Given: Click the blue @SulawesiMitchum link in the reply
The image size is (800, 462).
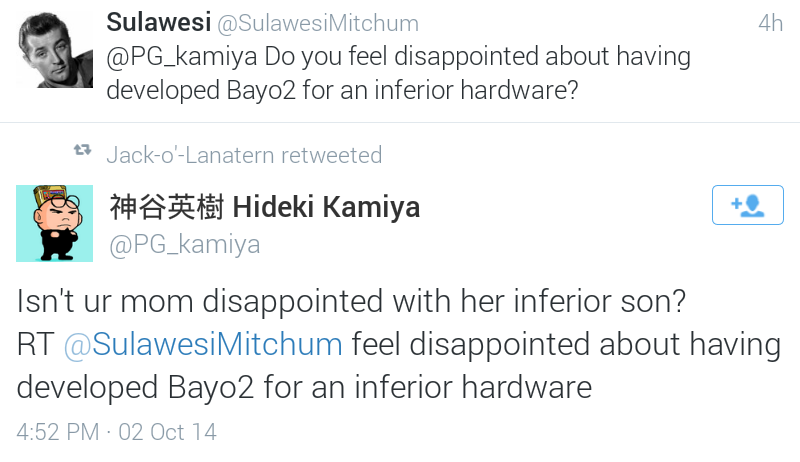Looking at the screenshot, I should pos(203,344).
